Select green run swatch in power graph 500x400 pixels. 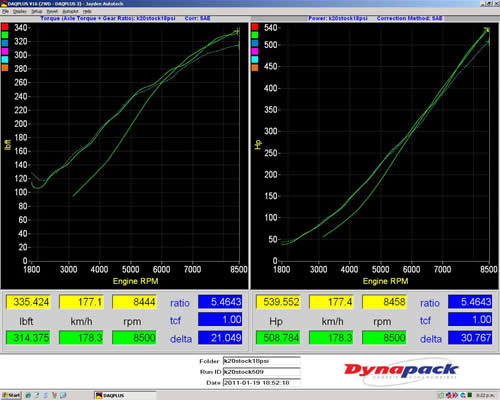pyautogui.click(x=255, y=35)
